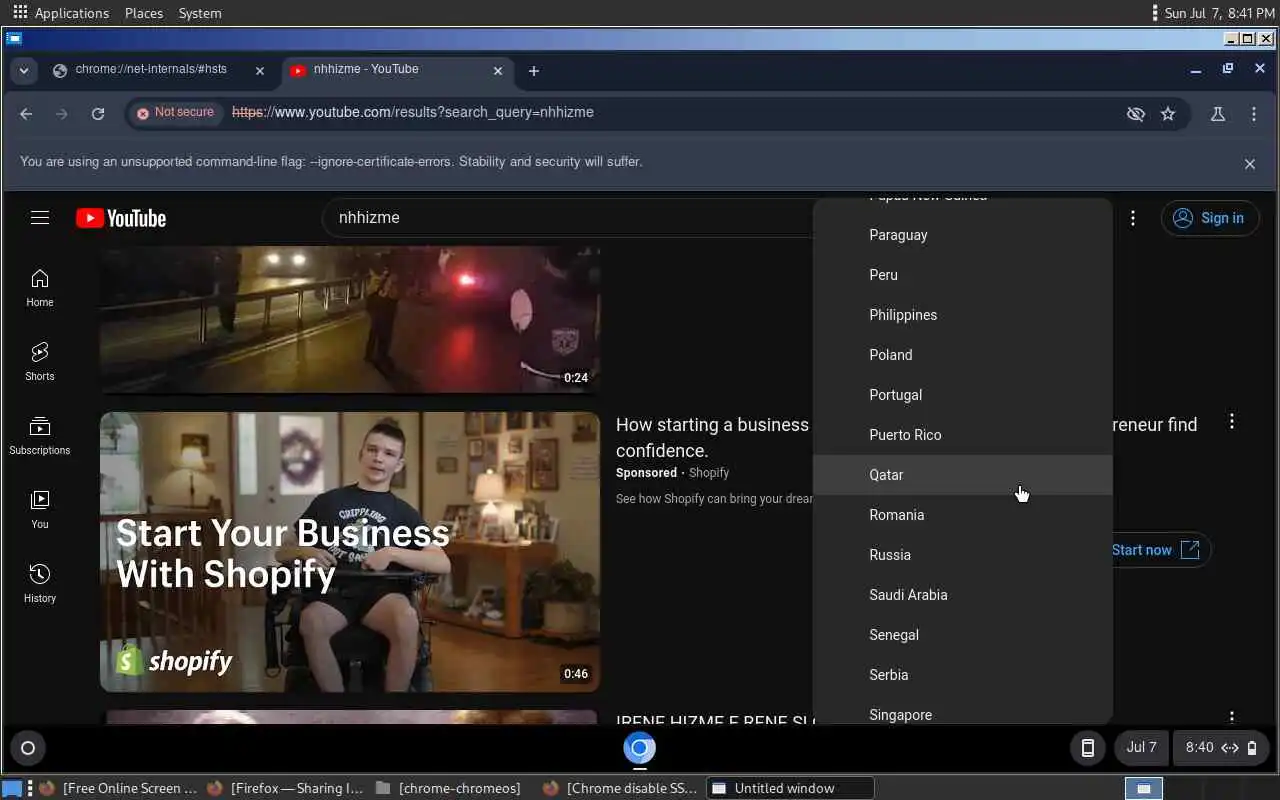1280x800 pixels.
Task: Pick Puerto Rico from the country menu
Action: click(x=963, y=435)
